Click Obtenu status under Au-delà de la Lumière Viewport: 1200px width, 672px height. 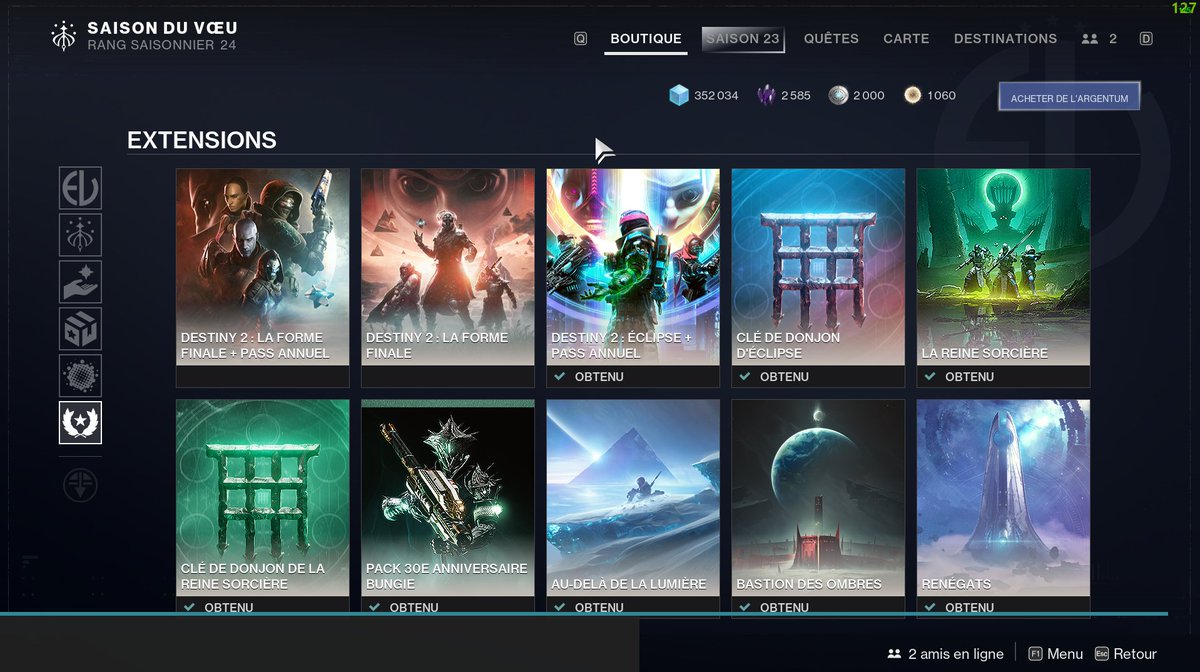click(599, 607)
